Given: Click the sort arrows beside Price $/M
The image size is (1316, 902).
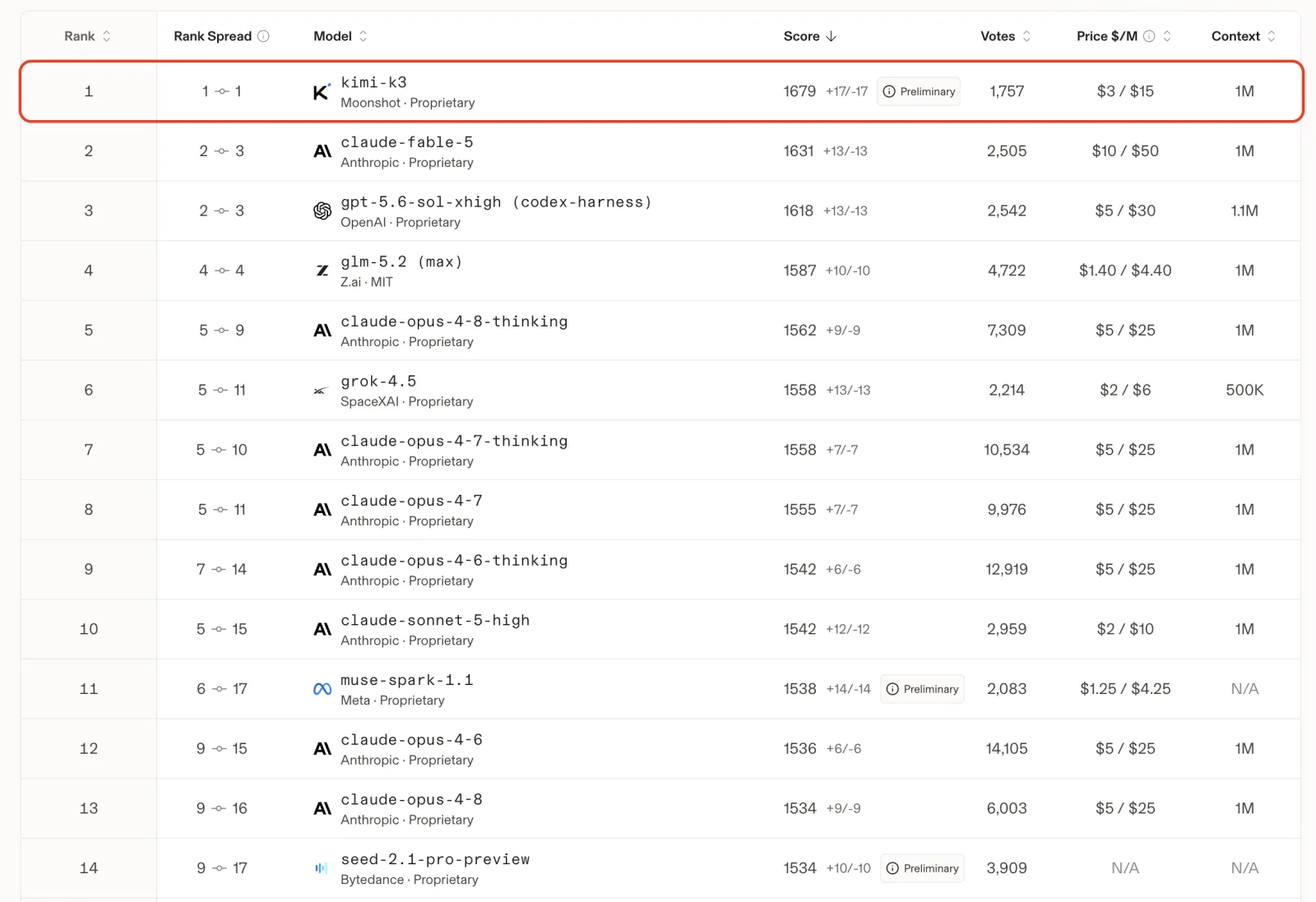Looking at the screenshot, I should click(1167, 36).
